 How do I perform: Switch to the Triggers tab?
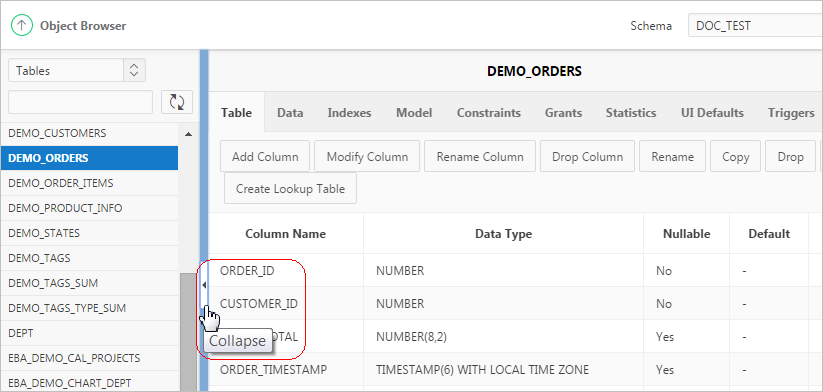[x=791, y=113]
